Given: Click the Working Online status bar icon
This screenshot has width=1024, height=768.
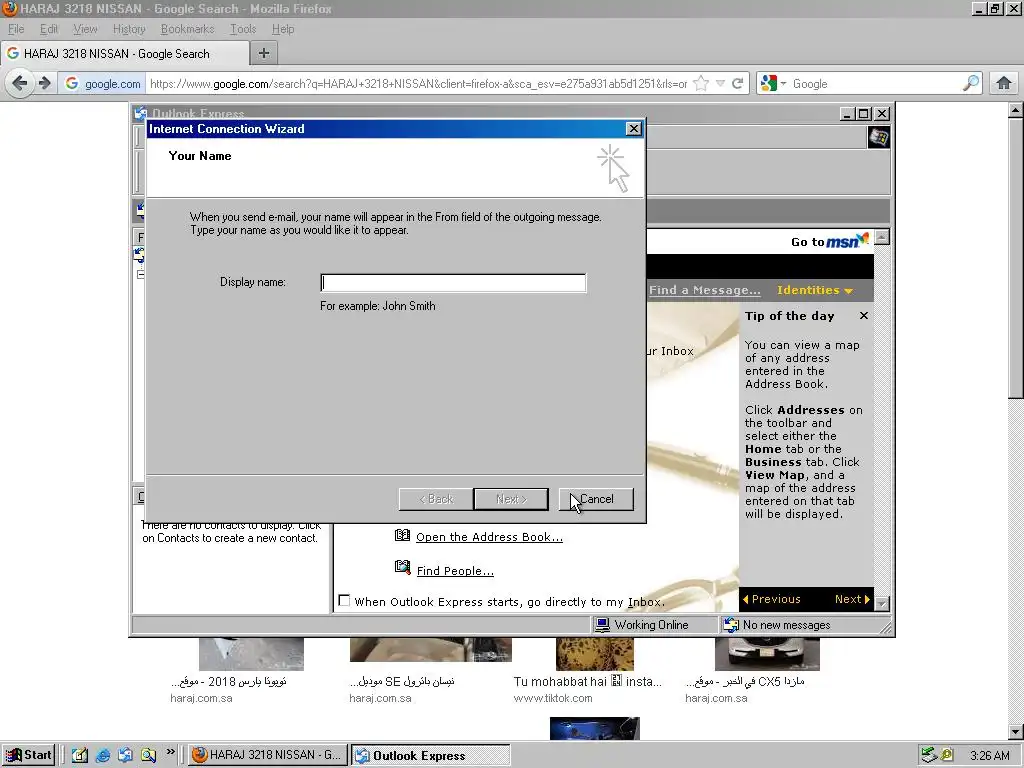Looking at the screenshot, I should click(x=602, y=625).
